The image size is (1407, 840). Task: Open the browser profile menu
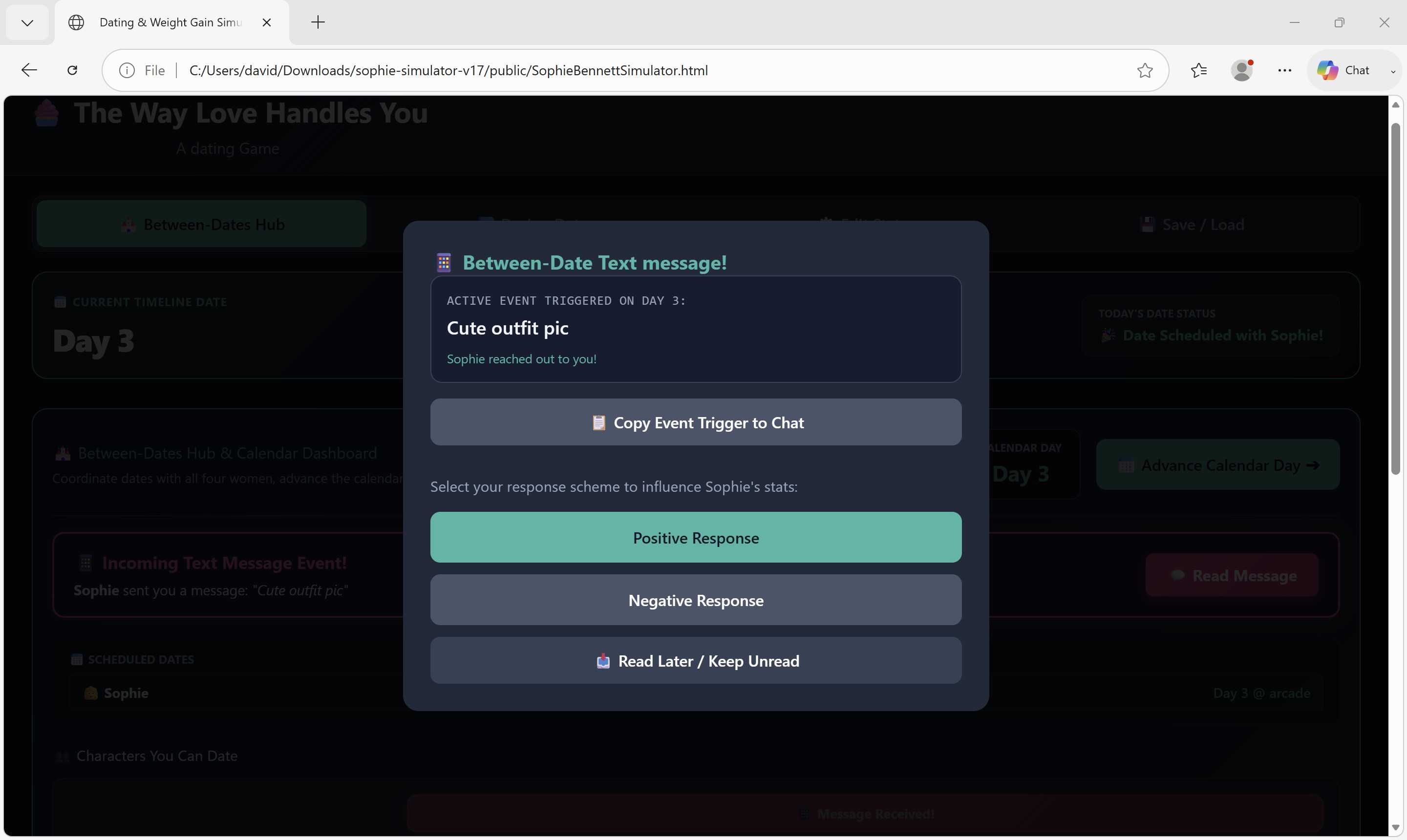(x=1242, y=70)
